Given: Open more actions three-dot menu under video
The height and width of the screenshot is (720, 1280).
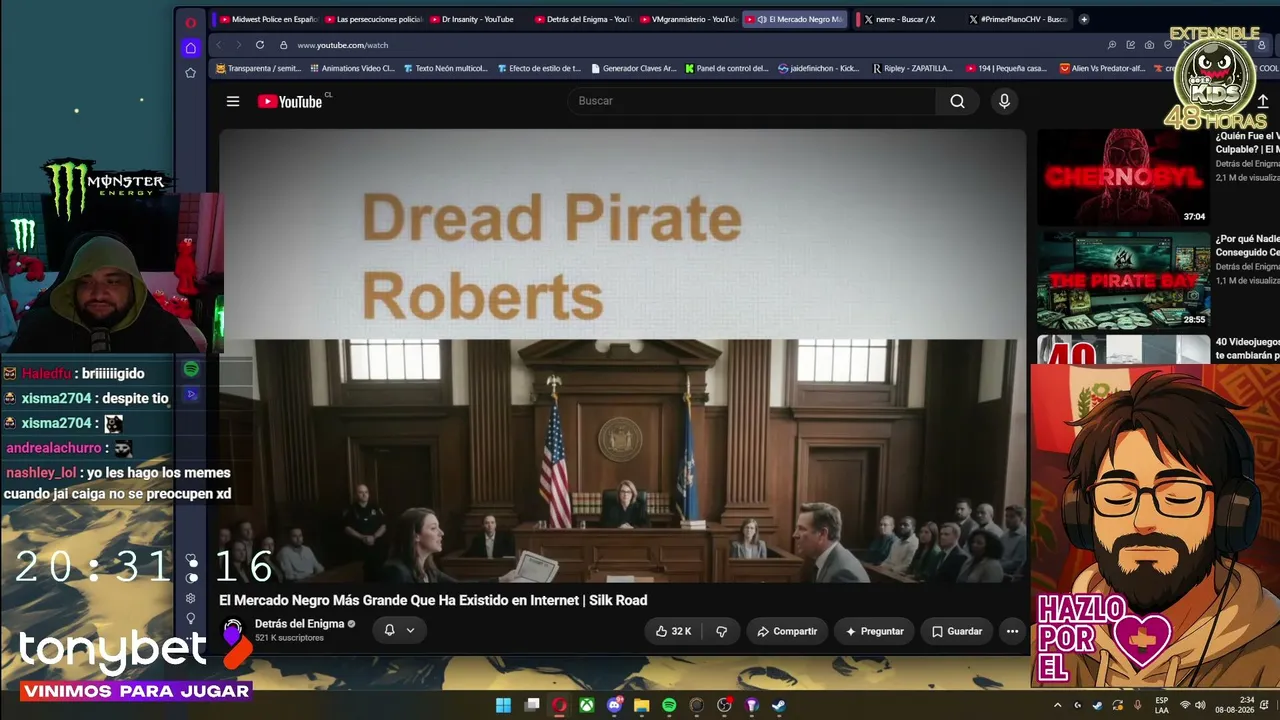Looking at the screenshot, I should [1012, 631].
